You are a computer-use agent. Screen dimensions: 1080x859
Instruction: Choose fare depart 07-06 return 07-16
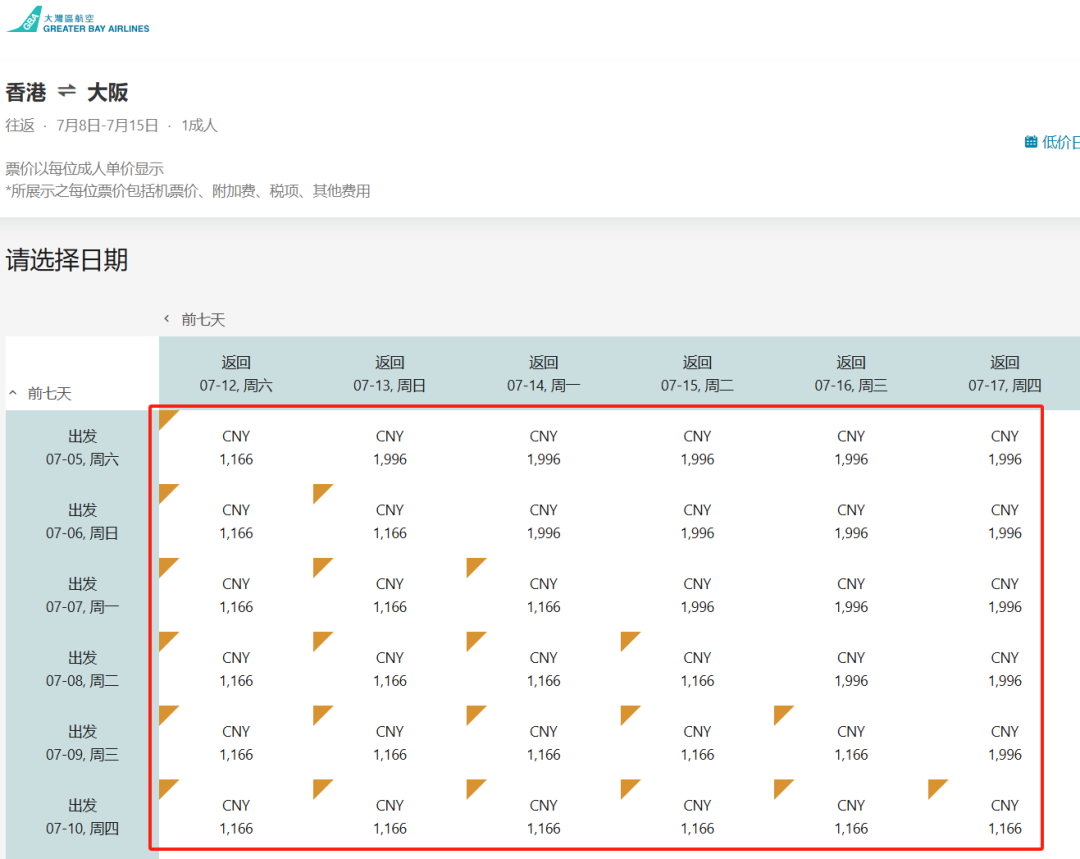point(851,521)
